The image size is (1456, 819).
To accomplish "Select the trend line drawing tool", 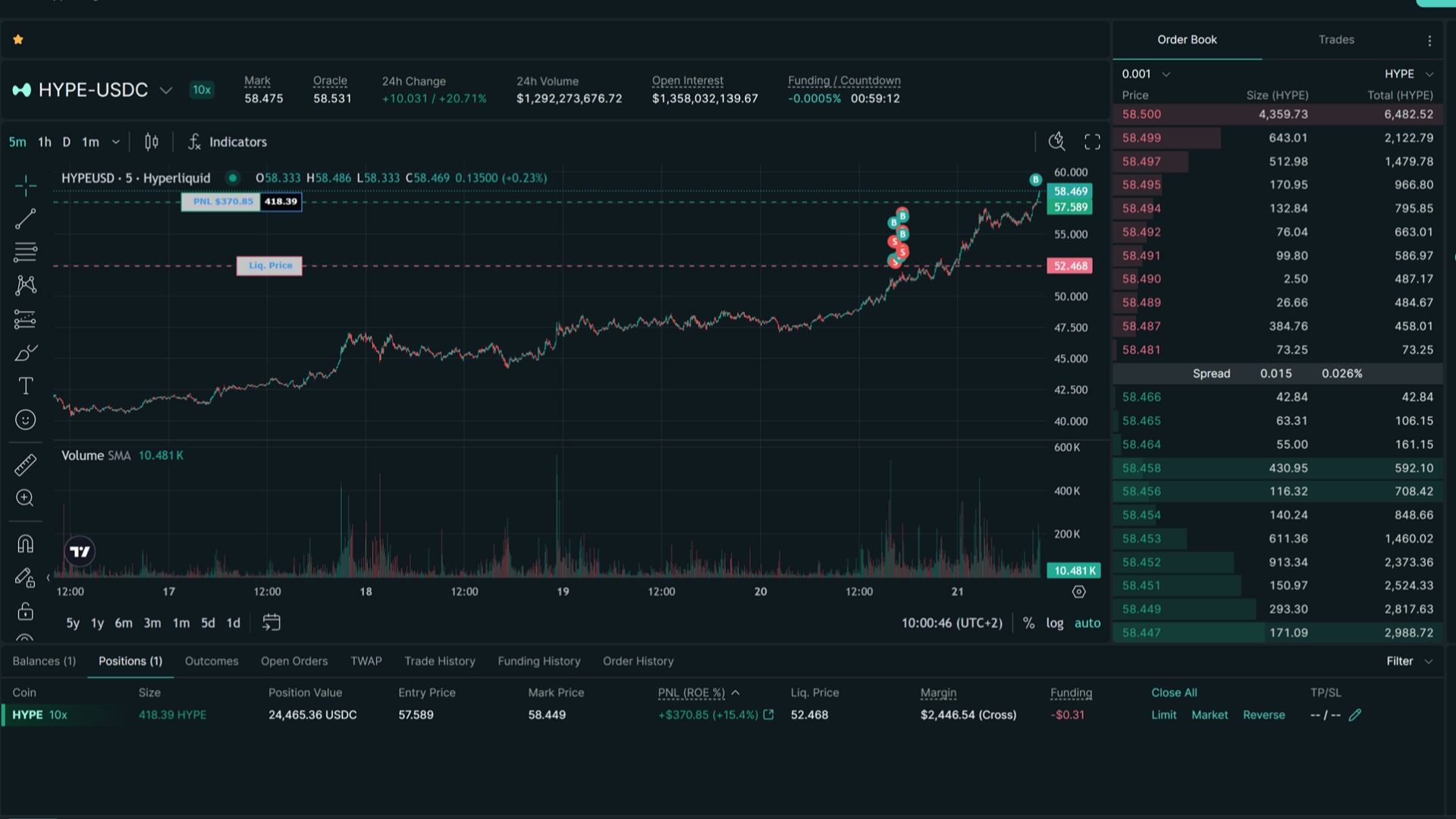I will click(x=25, y=219).
